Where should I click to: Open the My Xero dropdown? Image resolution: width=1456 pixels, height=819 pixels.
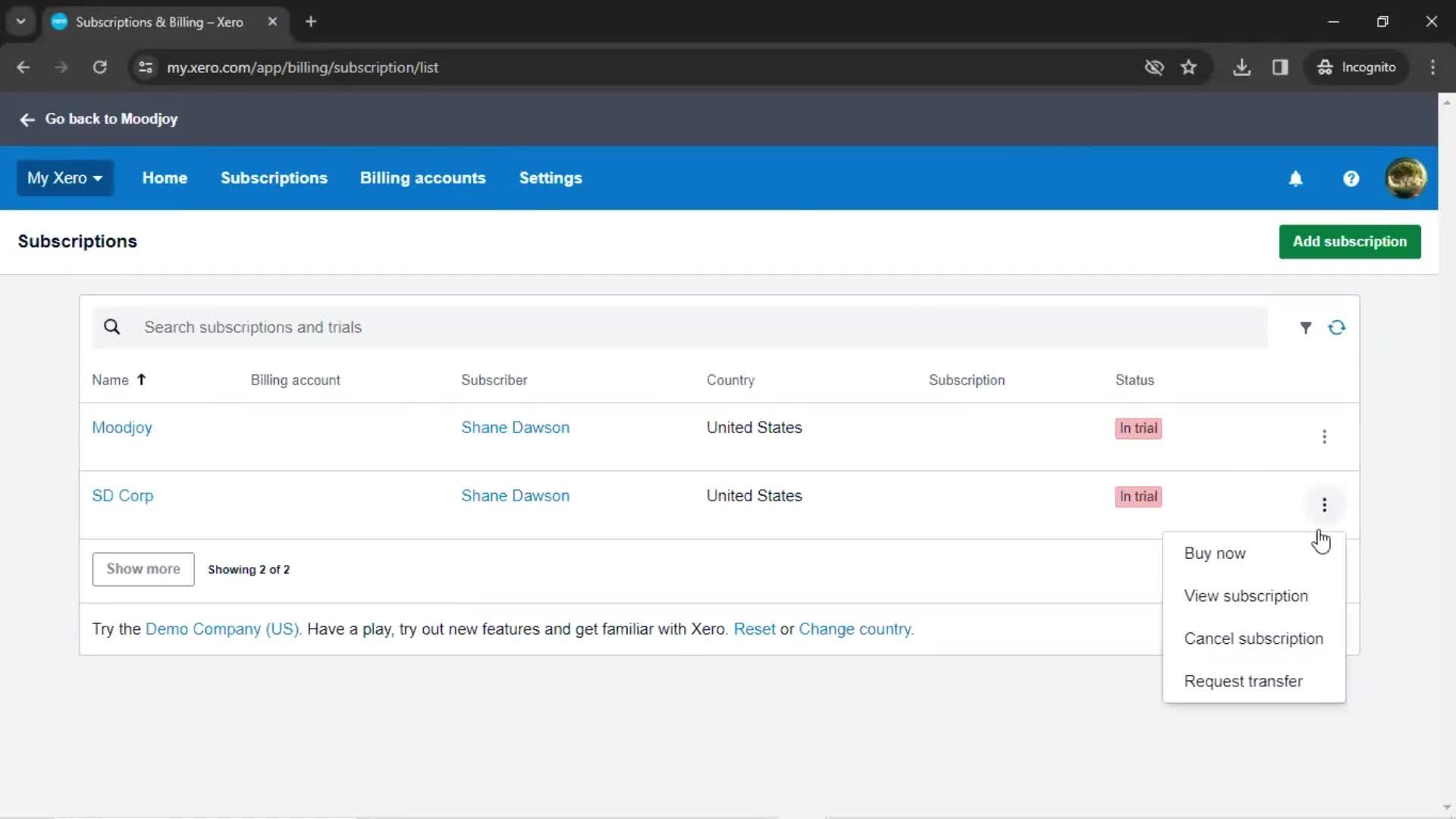[65, 178]
